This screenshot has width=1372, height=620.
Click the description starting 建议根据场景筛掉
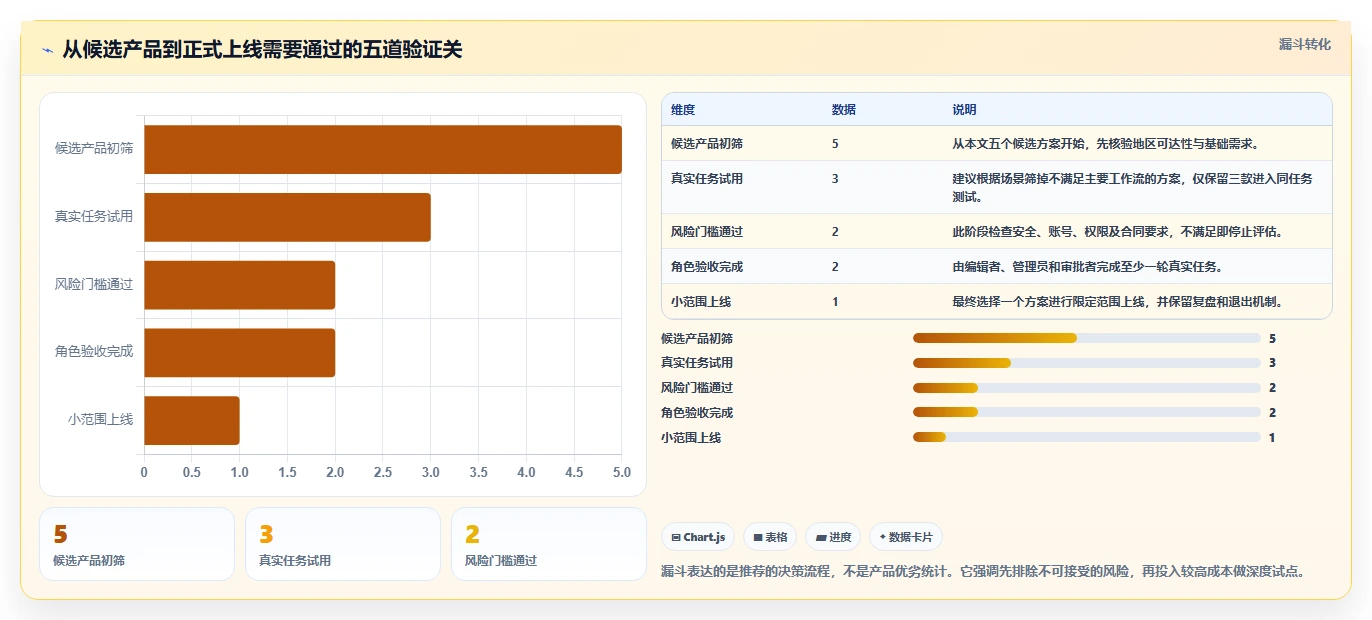1133,187
